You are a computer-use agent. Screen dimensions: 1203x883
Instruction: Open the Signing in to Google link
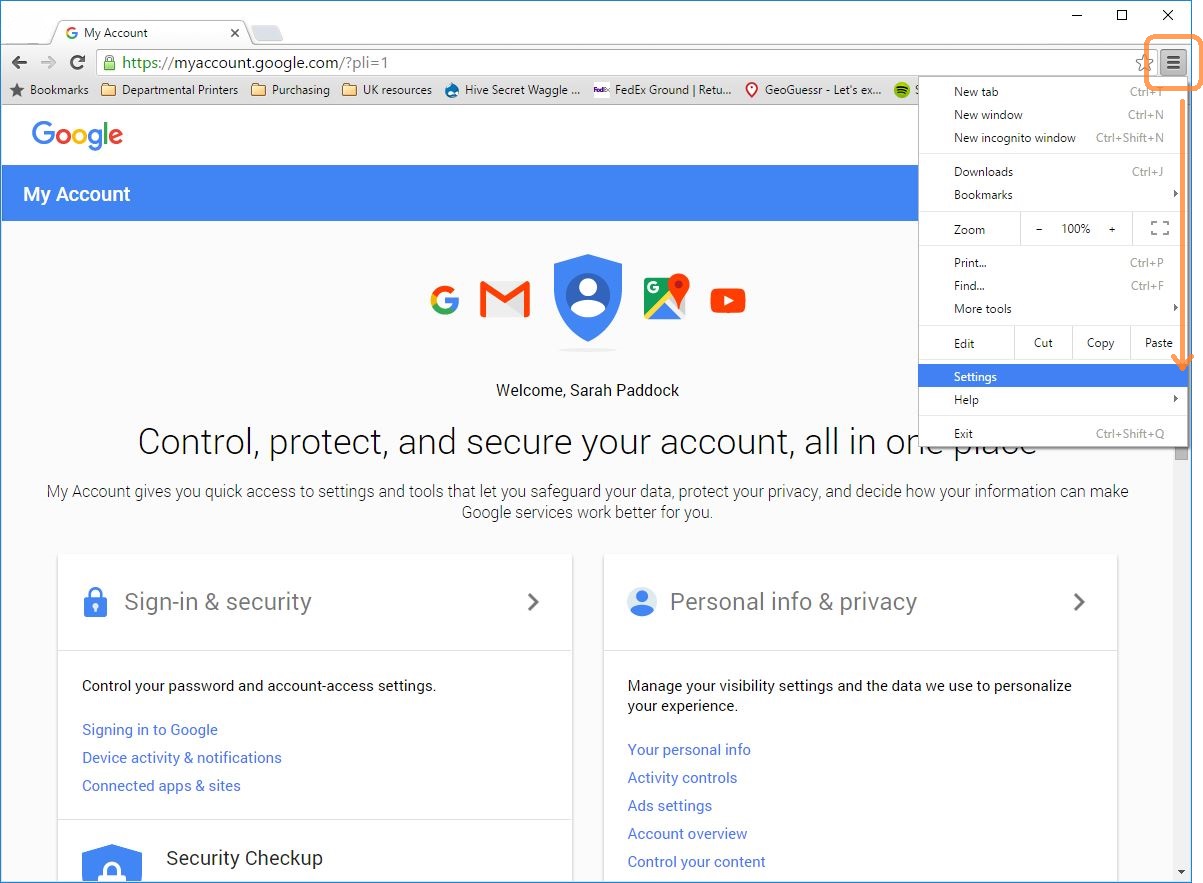click(150, 730)
